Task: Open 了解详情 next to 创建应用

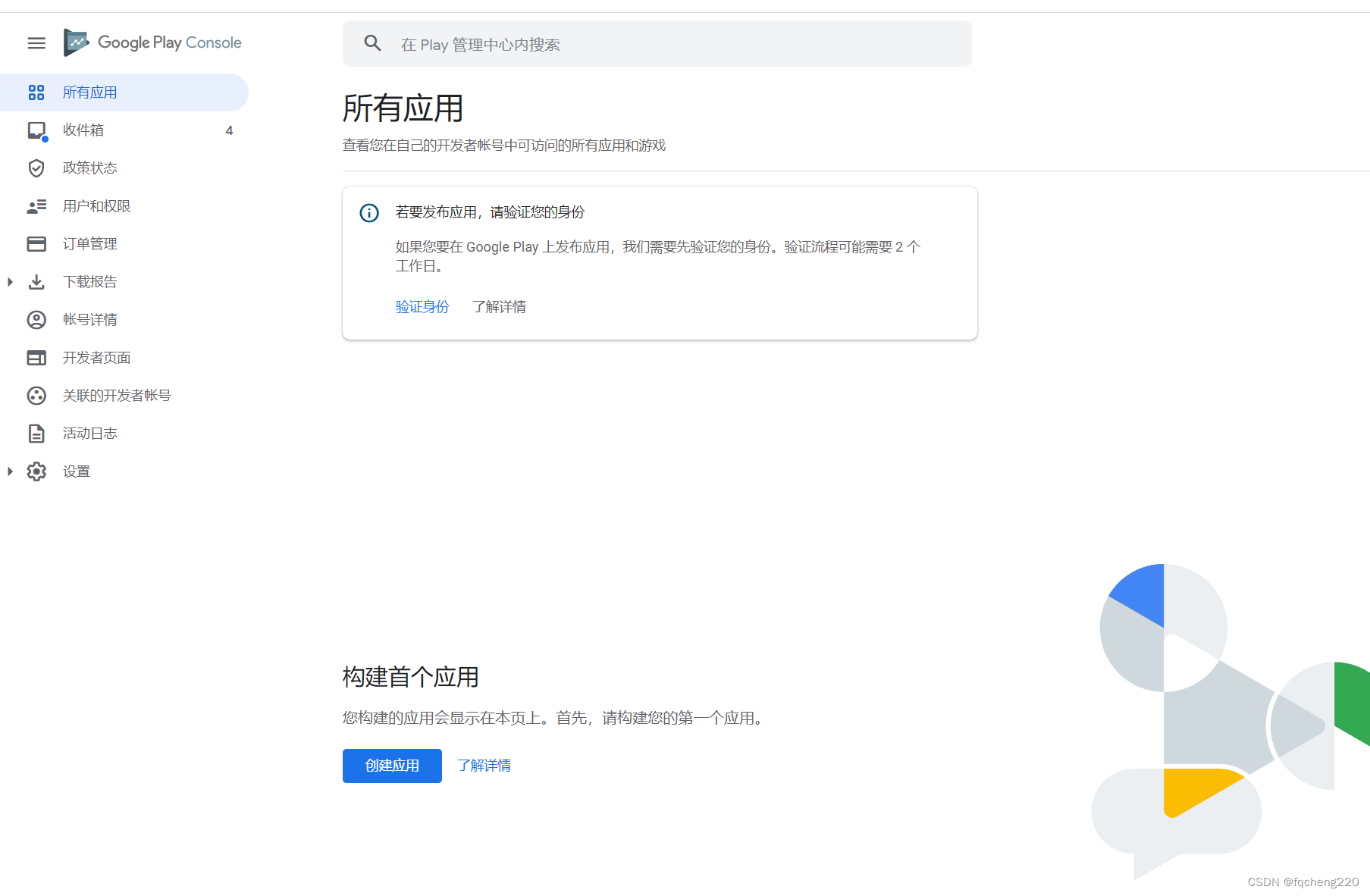Action: pyautogui.click(x=484, y=766)
